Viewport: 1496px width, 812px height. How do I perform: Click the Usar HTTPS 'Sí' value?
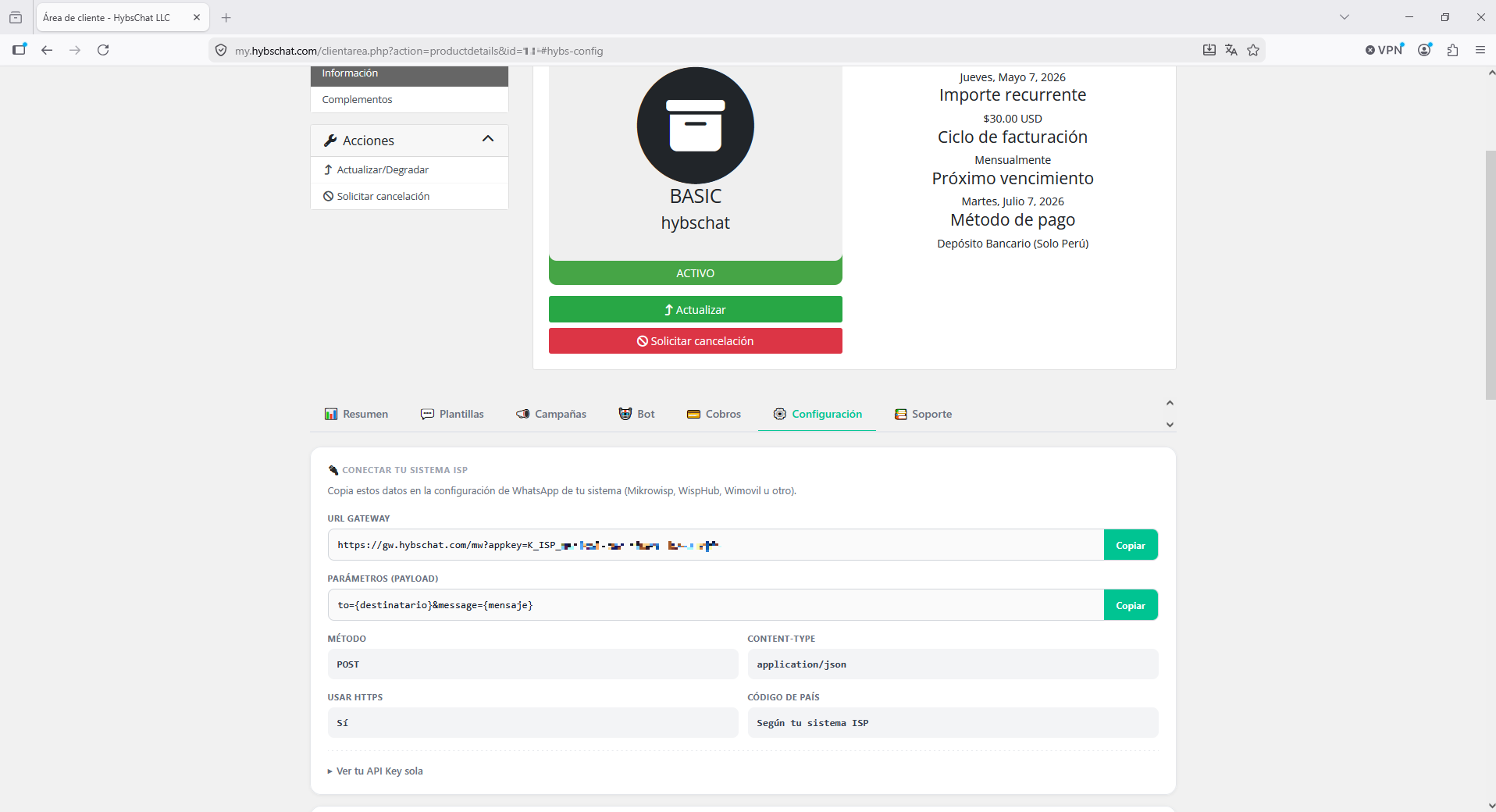(x=533, y=723)
